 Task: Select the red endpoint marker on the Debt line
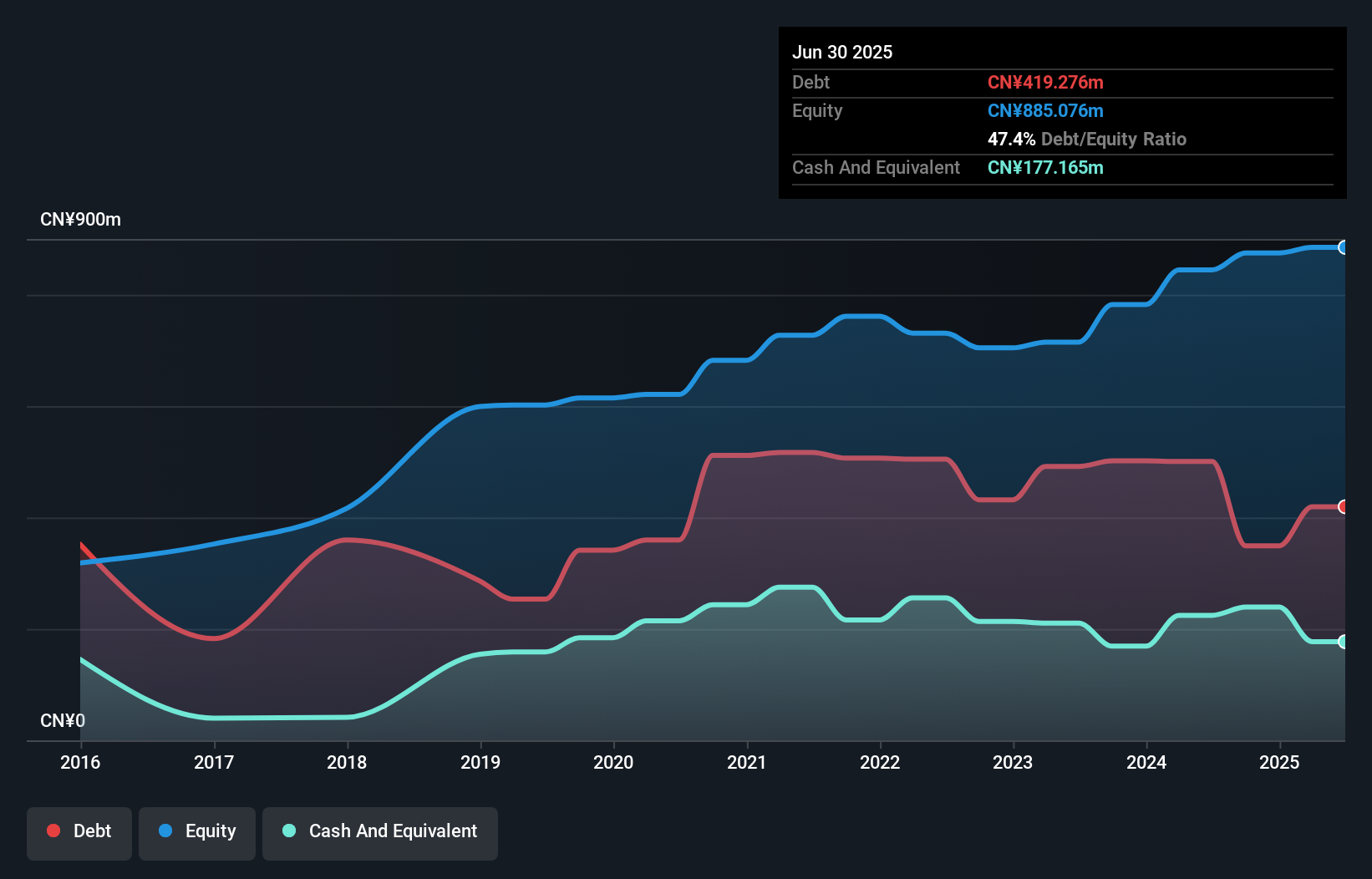(1344, 506)
